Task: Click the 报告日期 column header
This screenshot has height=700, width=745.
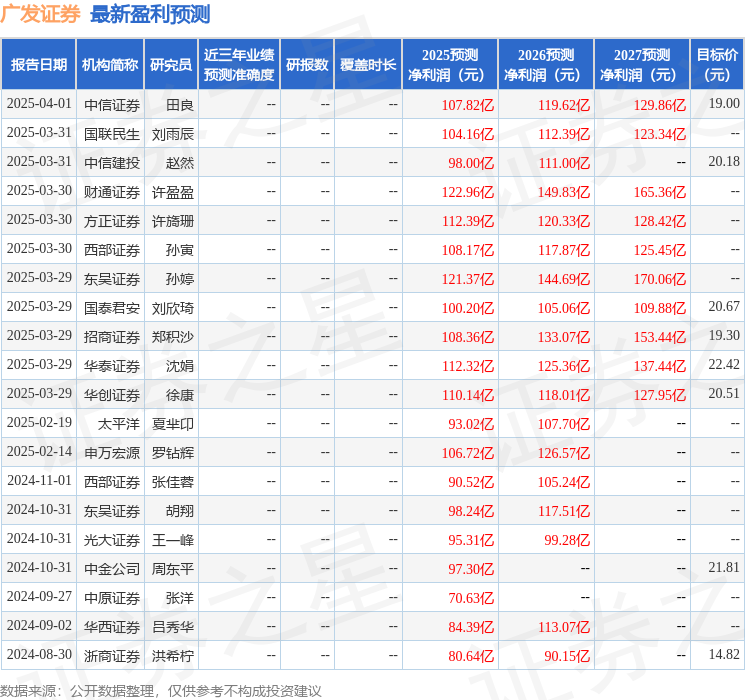Action: point(38,65)
